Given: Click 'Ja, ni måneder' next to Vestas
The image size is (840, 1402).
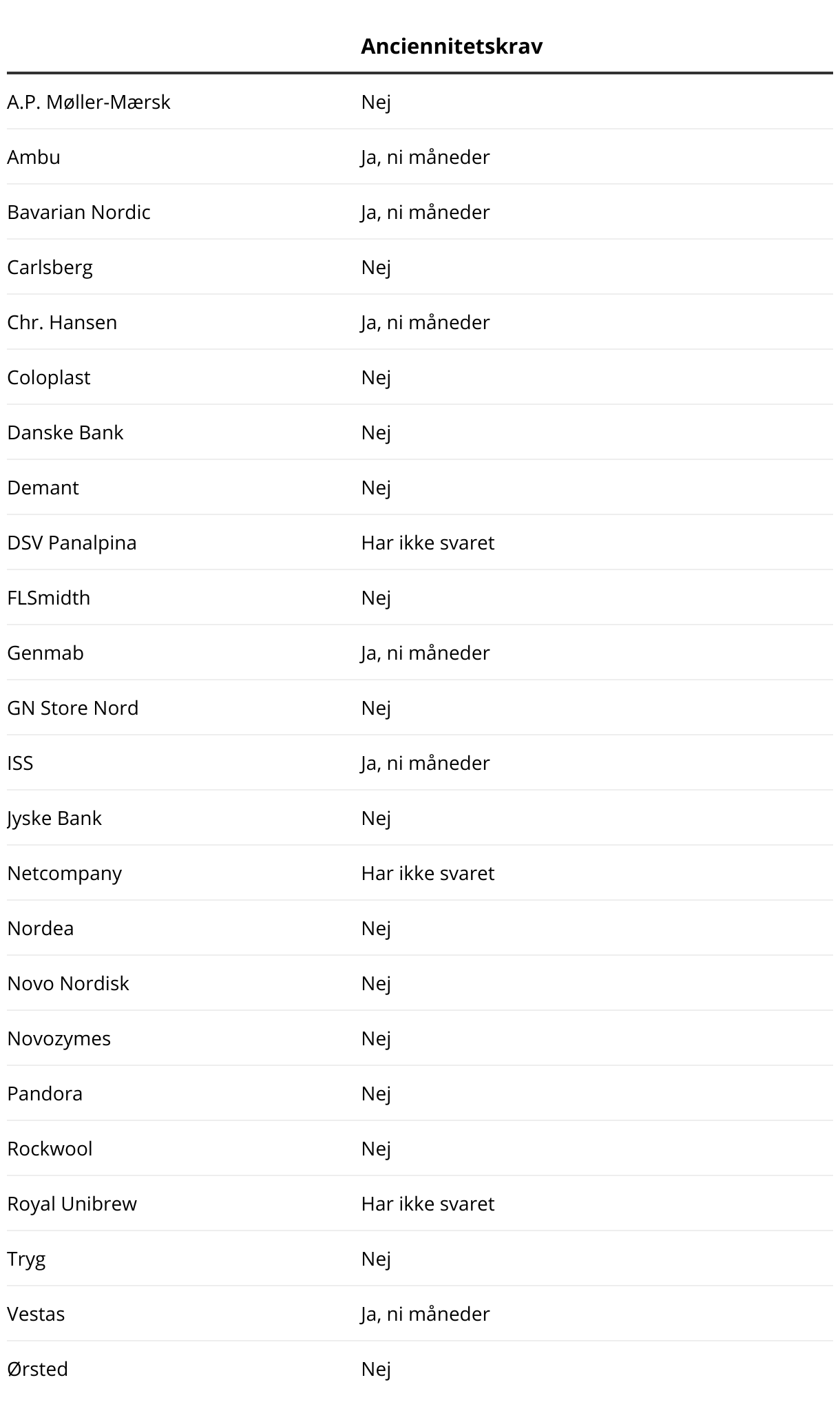Looking at the screenshot, I should [425, 1314].
